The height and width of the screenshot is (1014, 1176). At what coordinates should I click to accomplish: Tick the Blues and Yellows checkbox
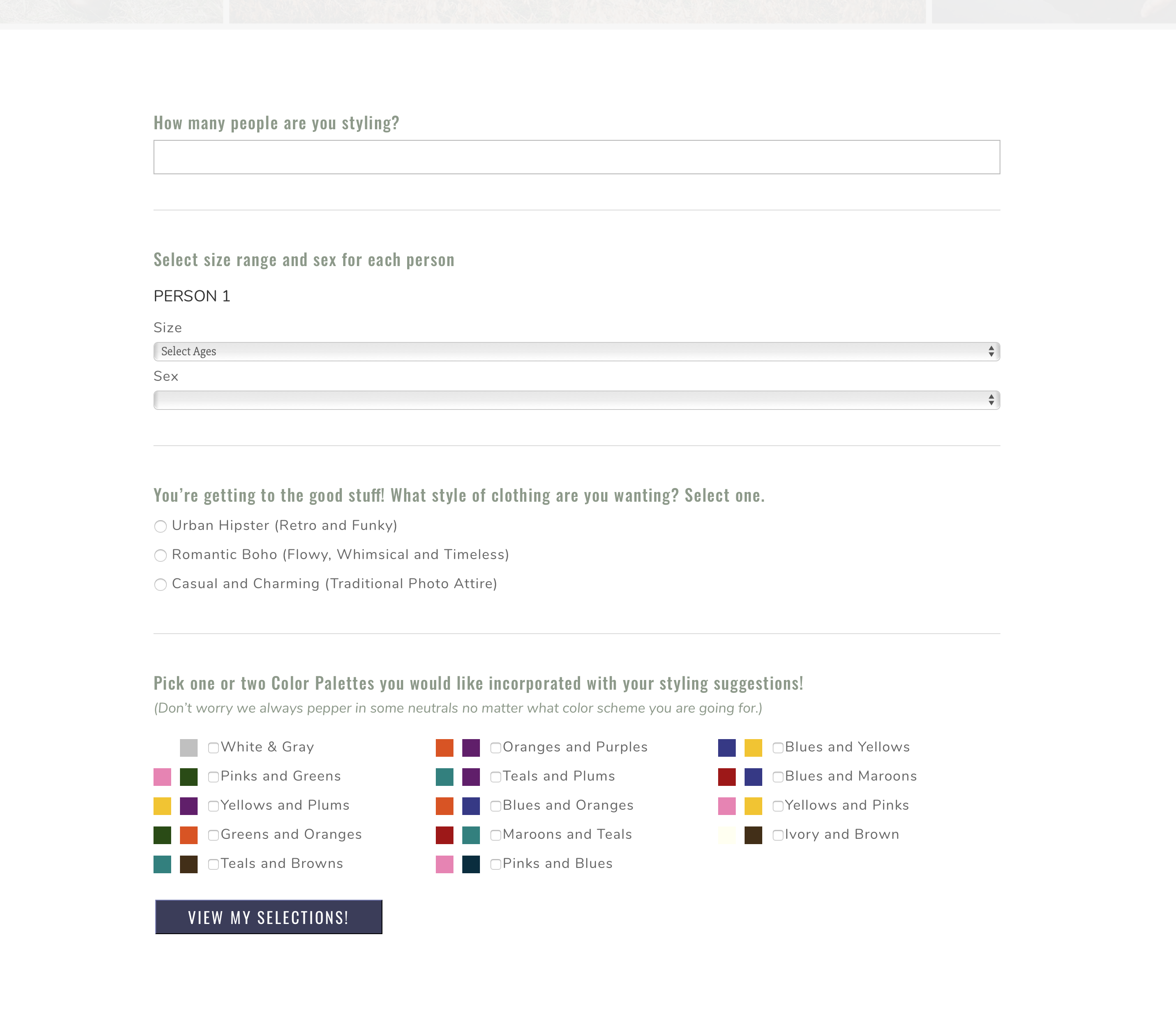[x=778, y=748]
